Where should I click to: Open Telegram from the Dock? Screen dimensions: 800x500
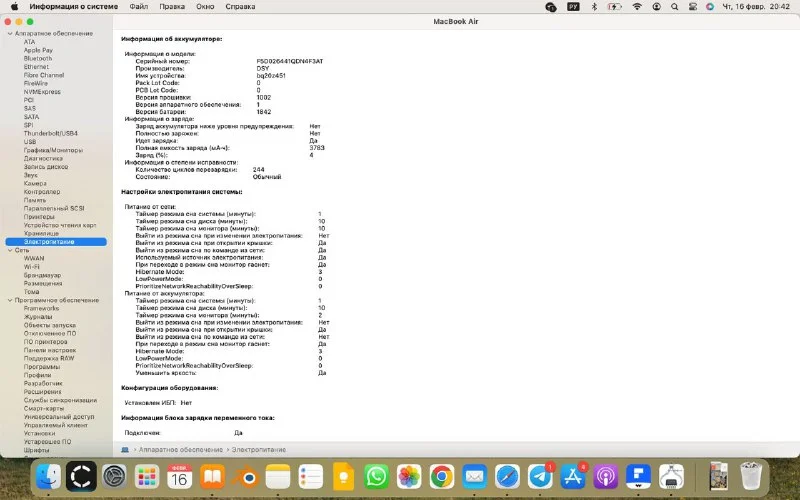pos(540,478)
